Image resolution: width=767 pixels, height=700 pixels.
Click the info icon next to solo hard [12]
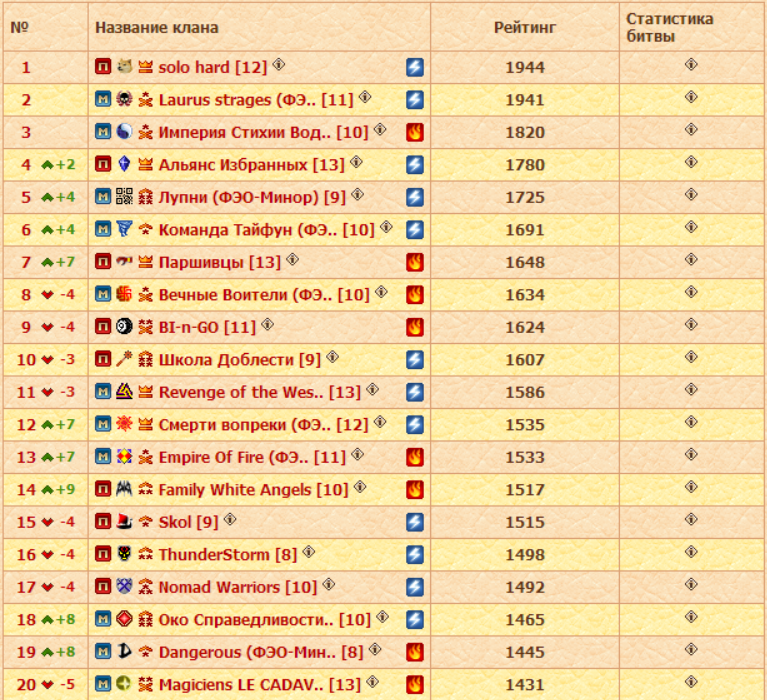tap(279, 65)
